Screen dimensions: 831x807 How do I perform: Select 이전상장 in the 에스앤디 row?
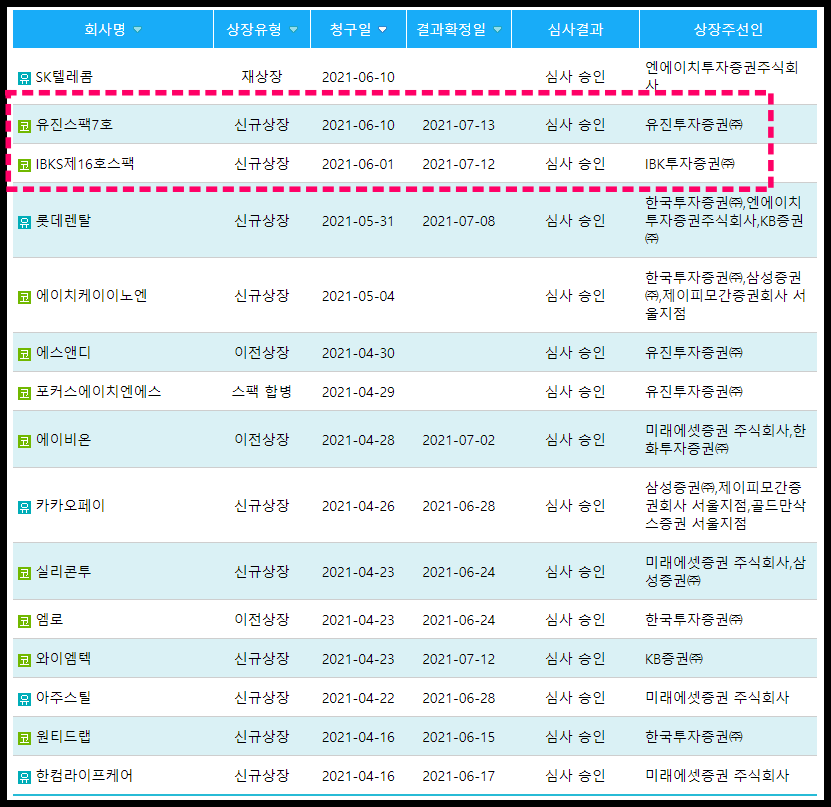tap(262, 353)
